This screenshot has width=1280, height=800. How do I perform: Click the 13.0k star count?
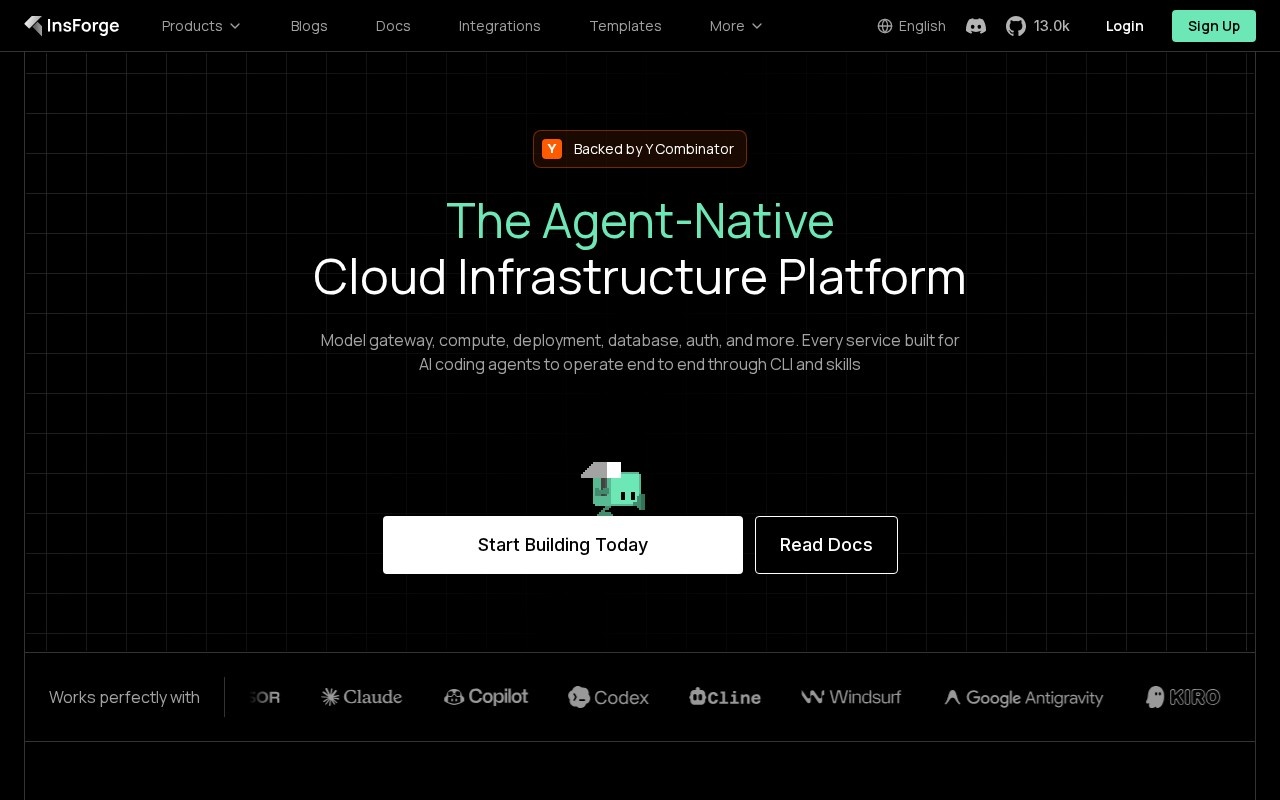(1052, 26)
